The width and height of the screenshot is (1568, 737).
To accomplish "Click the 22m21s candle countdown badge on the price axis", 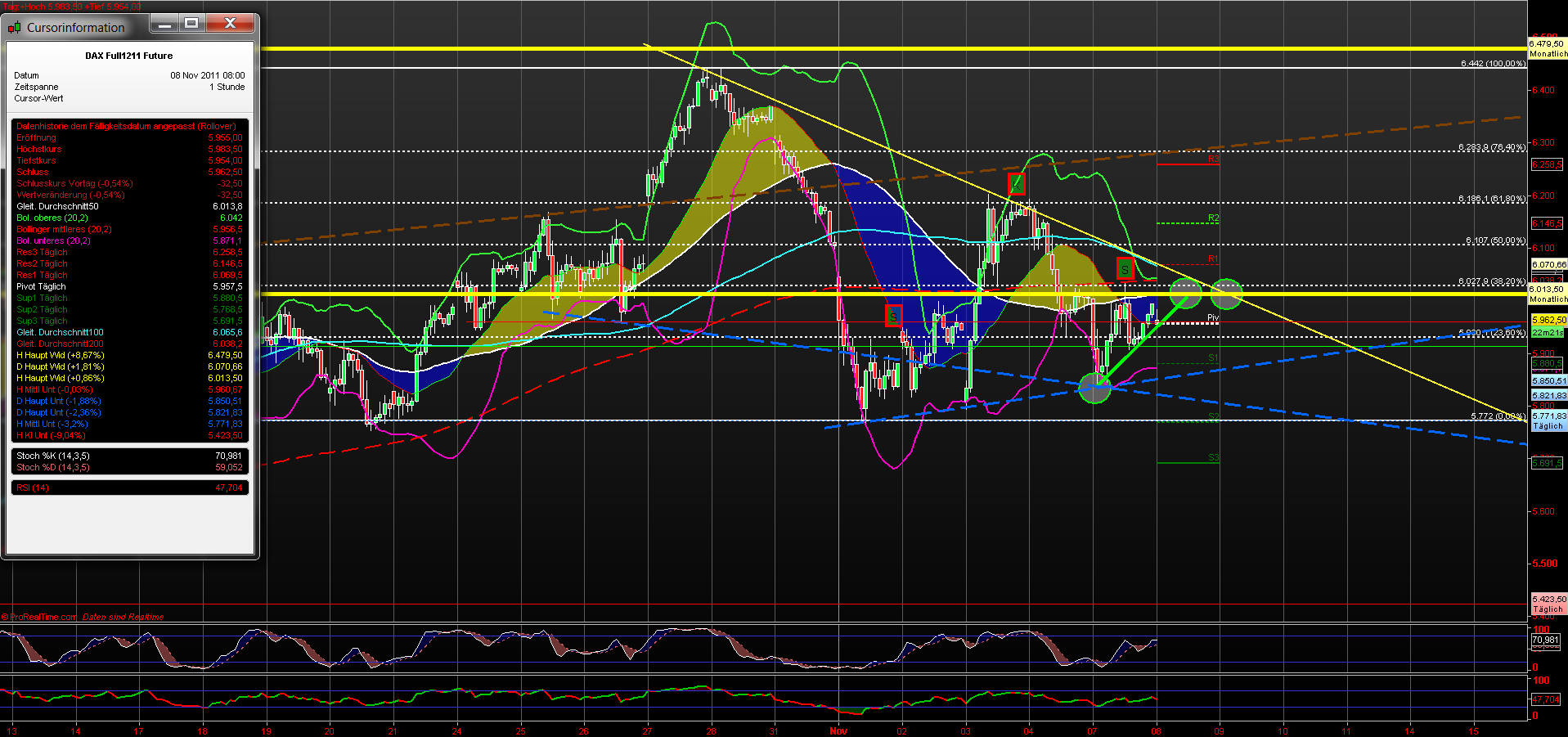I will point(1548,333).
